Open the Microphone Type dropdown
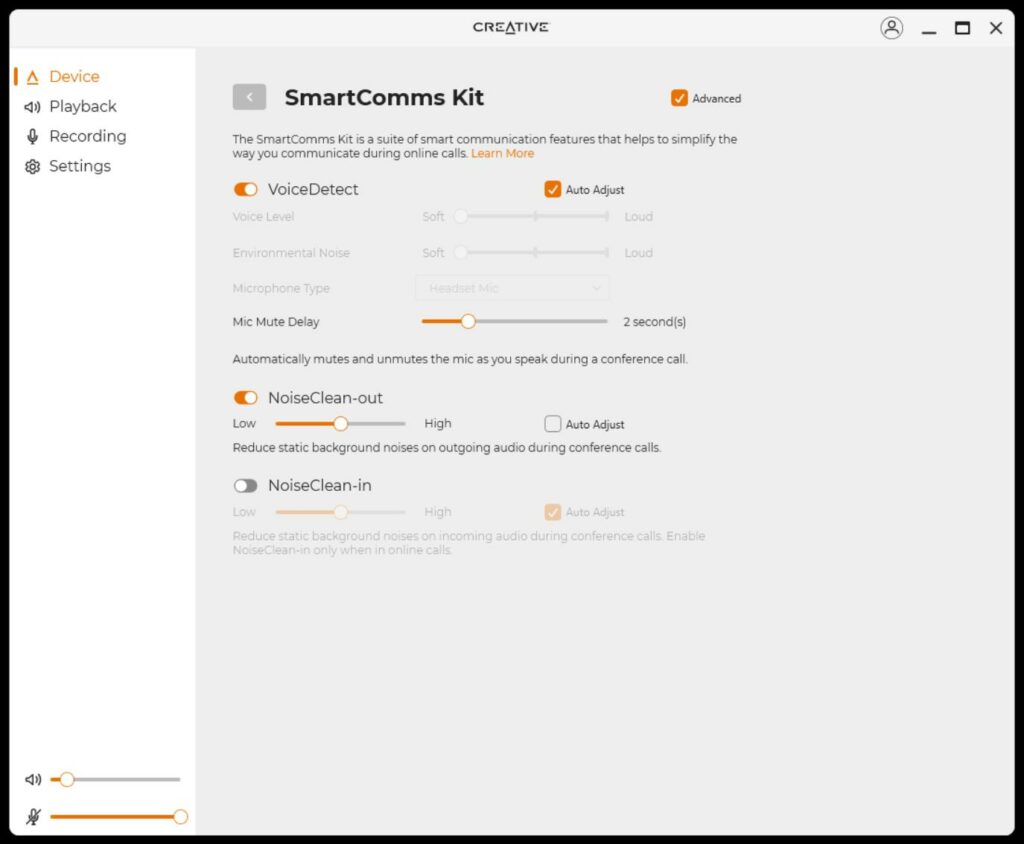1024x844 pixels. pyautogui.click(x=512, y=288)
